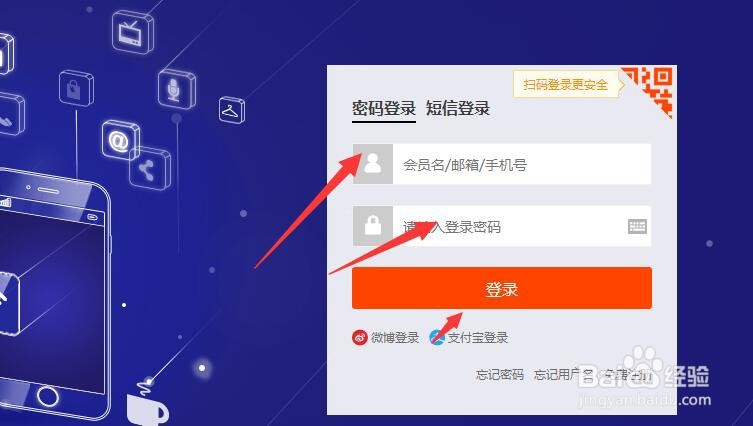Viewport: 753px width, 426px height.
Task: Click the 扫码登录更安全 tooltip
Action: point(566,85)
